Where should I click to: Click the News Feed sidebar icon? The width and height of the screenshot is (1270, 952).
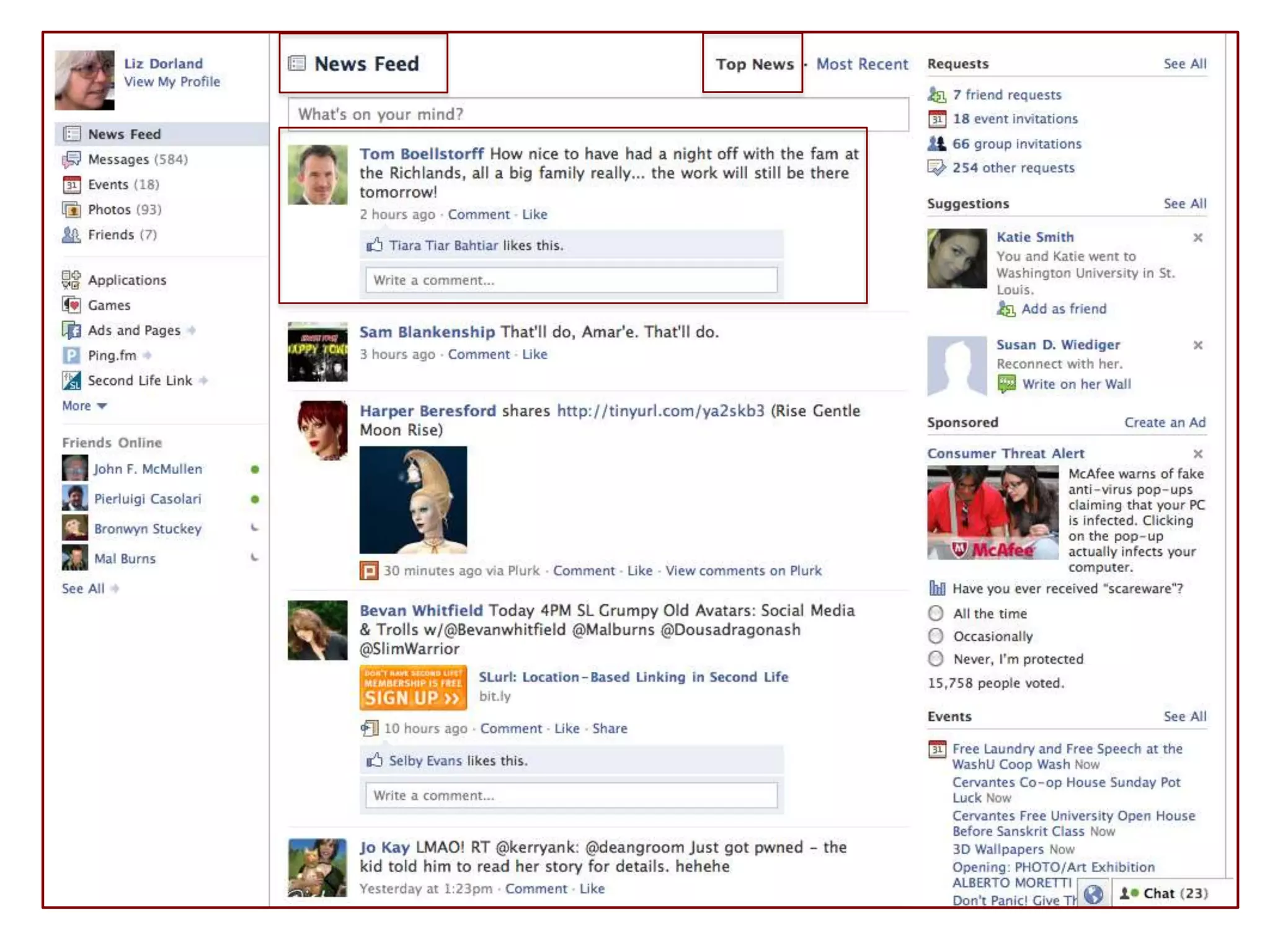71,134
